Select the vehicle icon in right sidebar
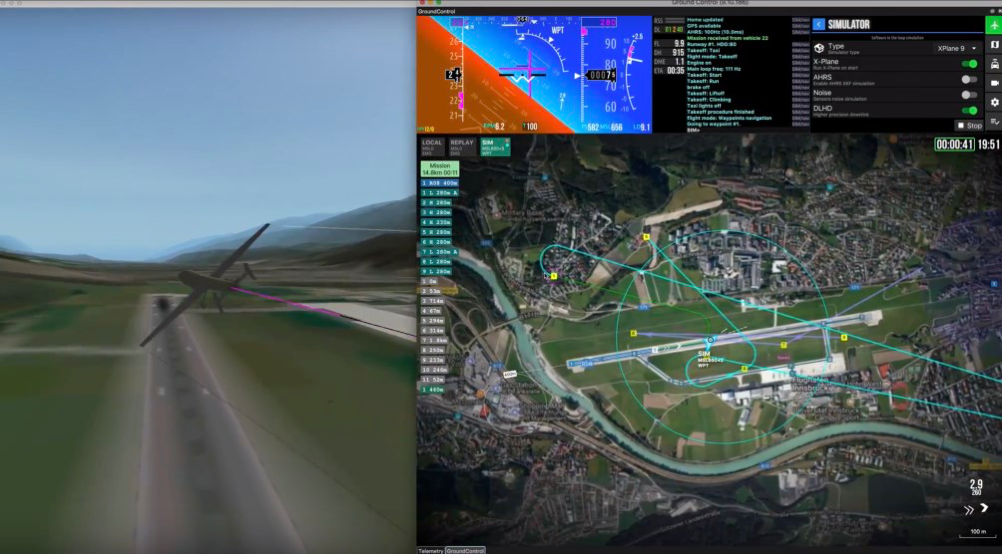The image size is (1002, 554). click(994, 64)
